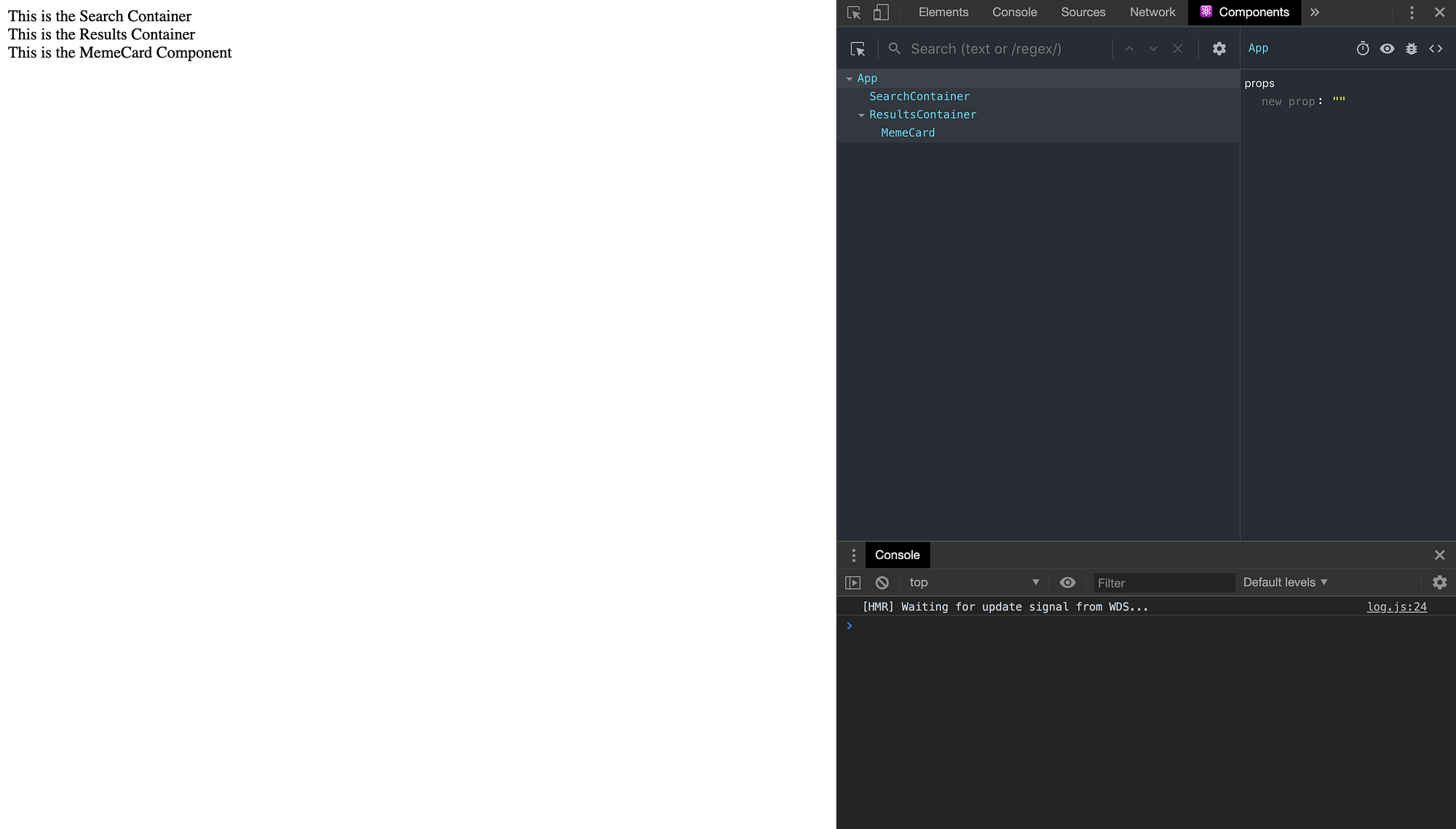1456x829 pixels.
Task: Click the HMR waiting console message
Action: pos(1005,607)
